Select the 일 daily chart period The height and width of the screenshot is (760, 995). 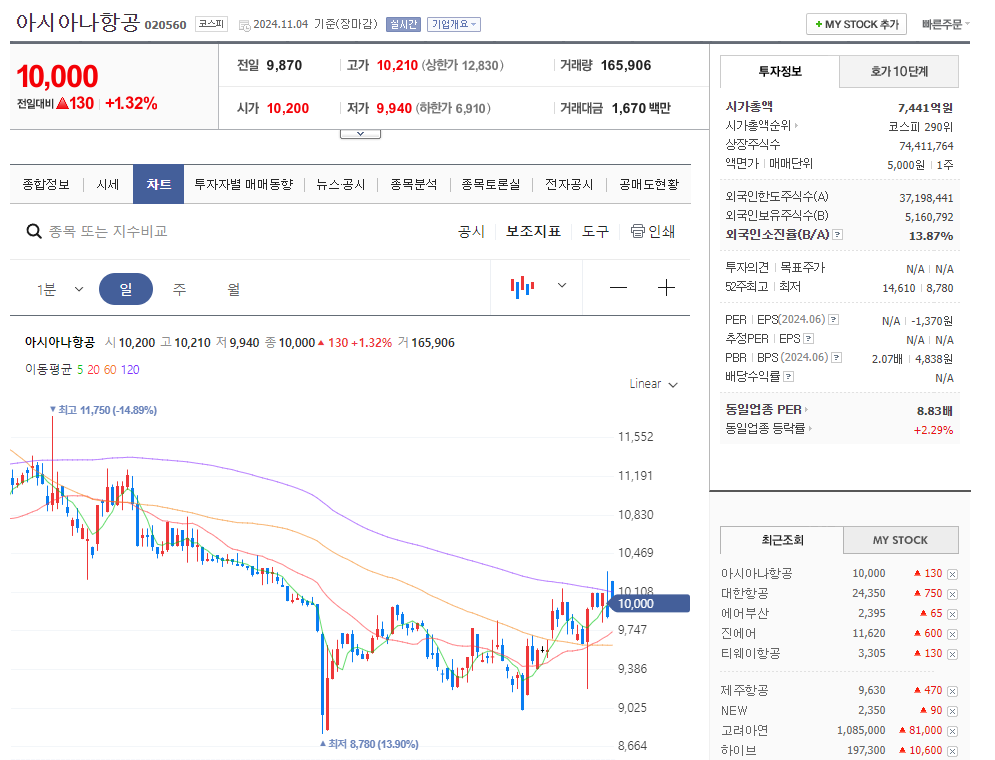pyautogui.click(x=126, y=289)
